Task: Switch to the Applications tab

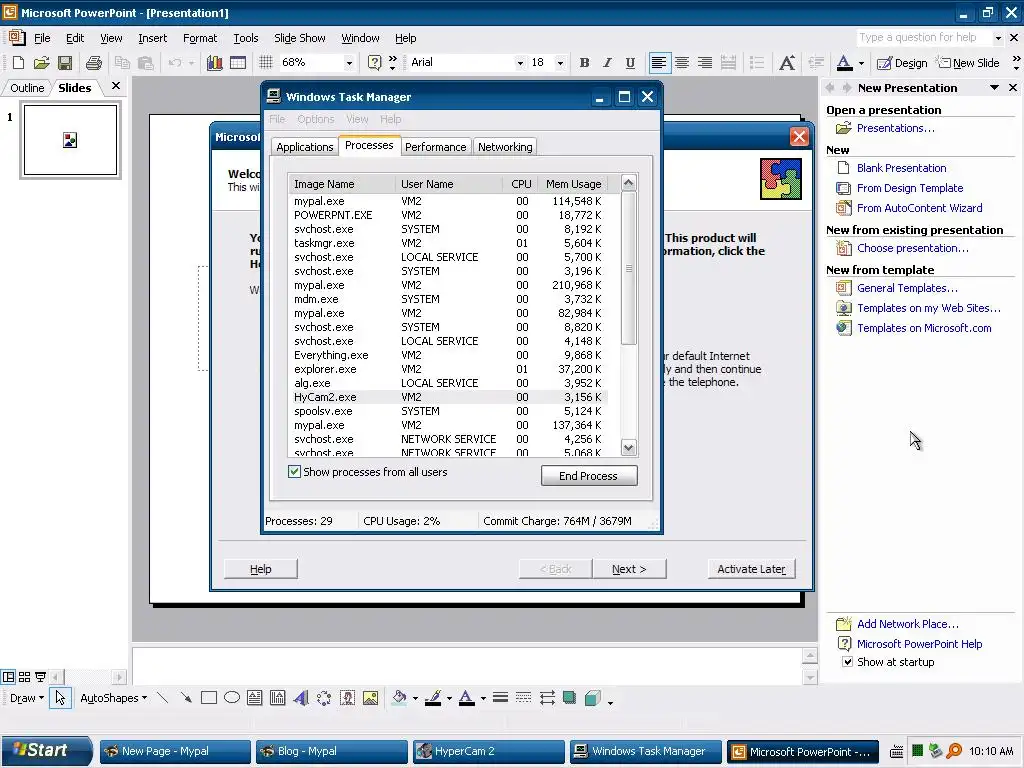Action: pos(304,147)
